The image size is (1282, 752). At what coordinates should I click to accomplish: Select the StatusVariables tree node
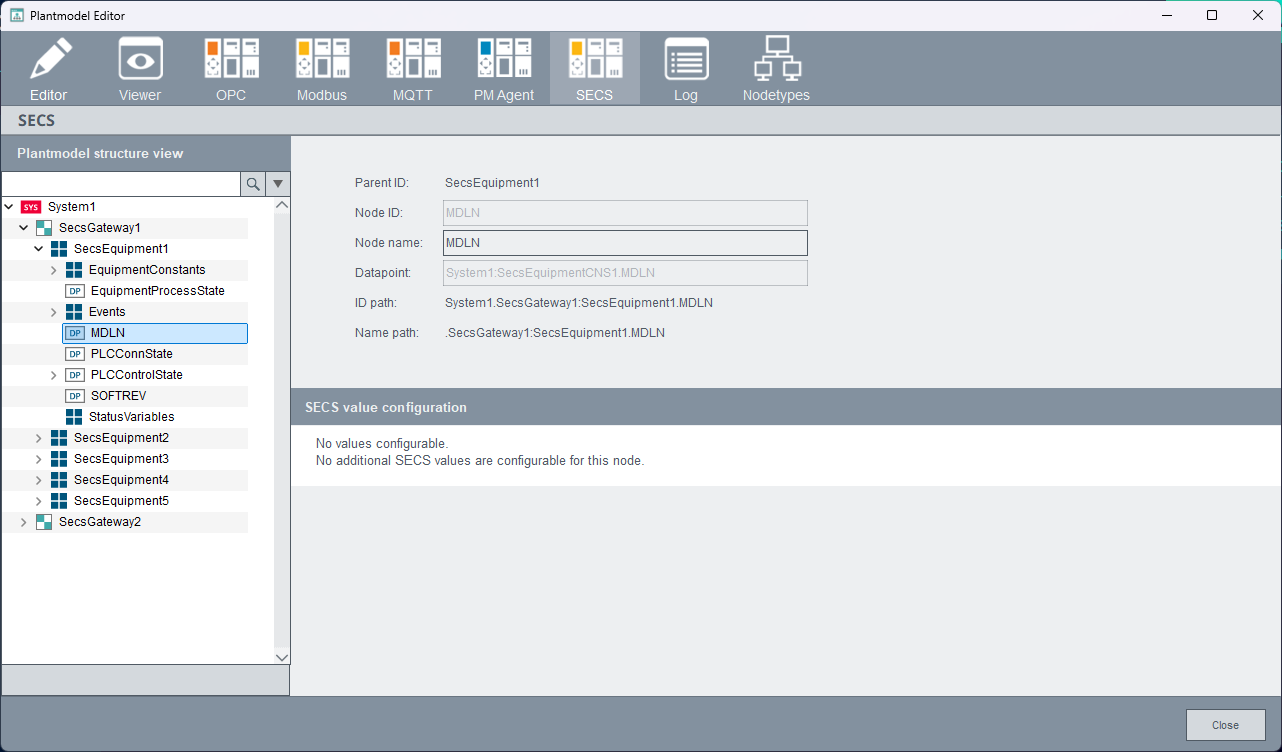[x=131, y=417]
